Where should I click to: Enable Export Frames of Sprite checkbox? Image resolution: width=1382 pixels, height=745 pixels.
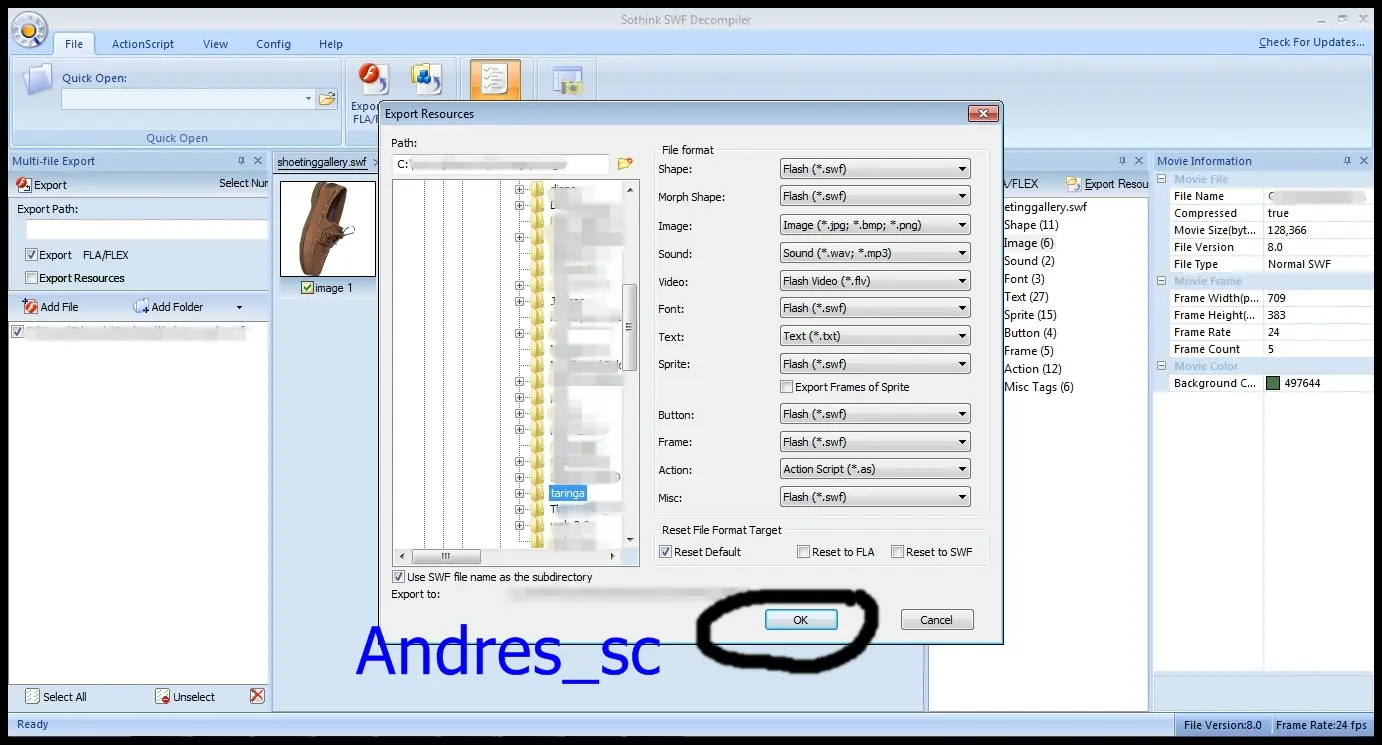click(x=786, y=387)
